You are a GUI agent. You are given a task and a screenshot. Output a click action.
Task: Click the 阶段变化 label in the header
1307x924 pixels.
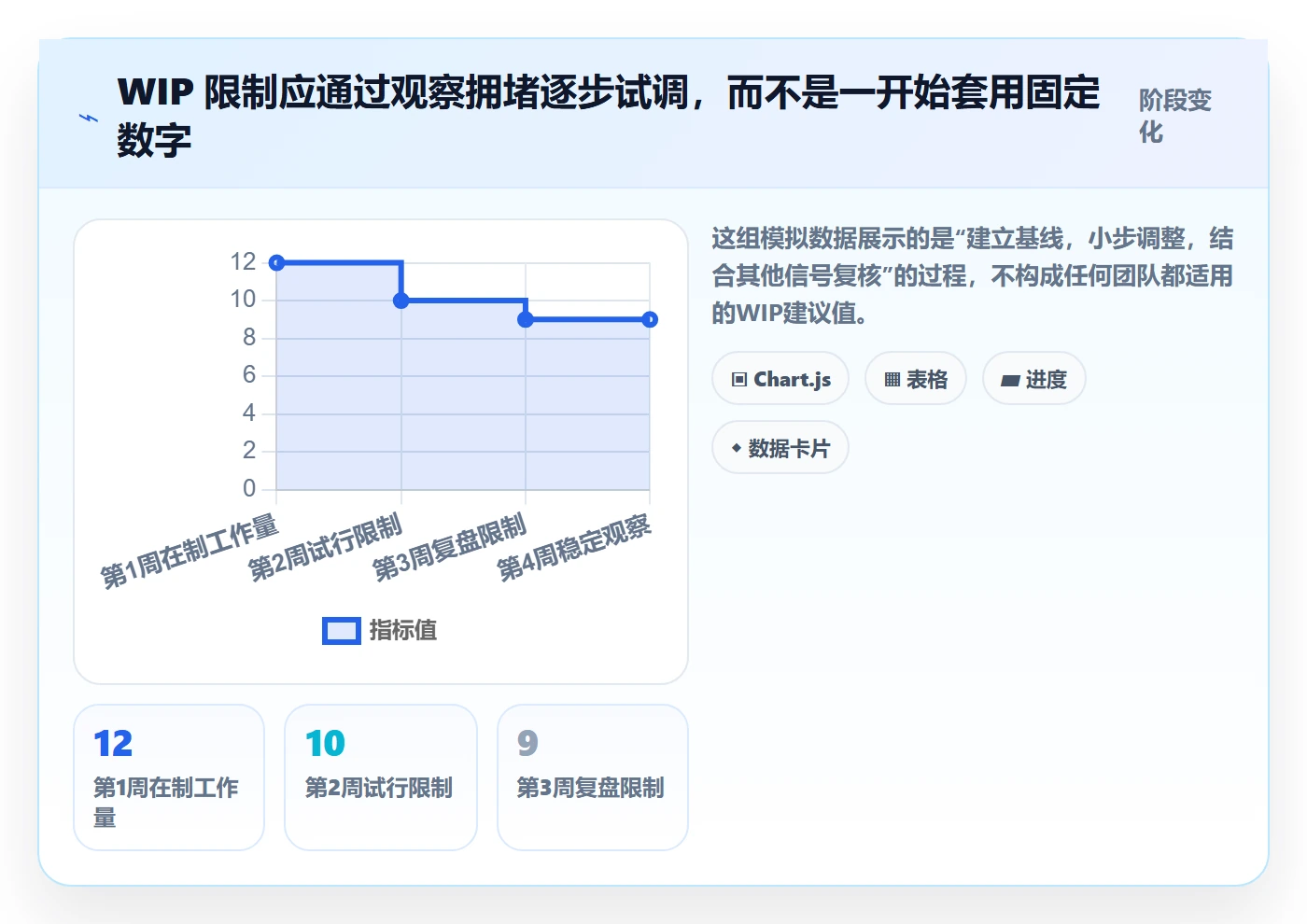click(x=1174, y=116)
